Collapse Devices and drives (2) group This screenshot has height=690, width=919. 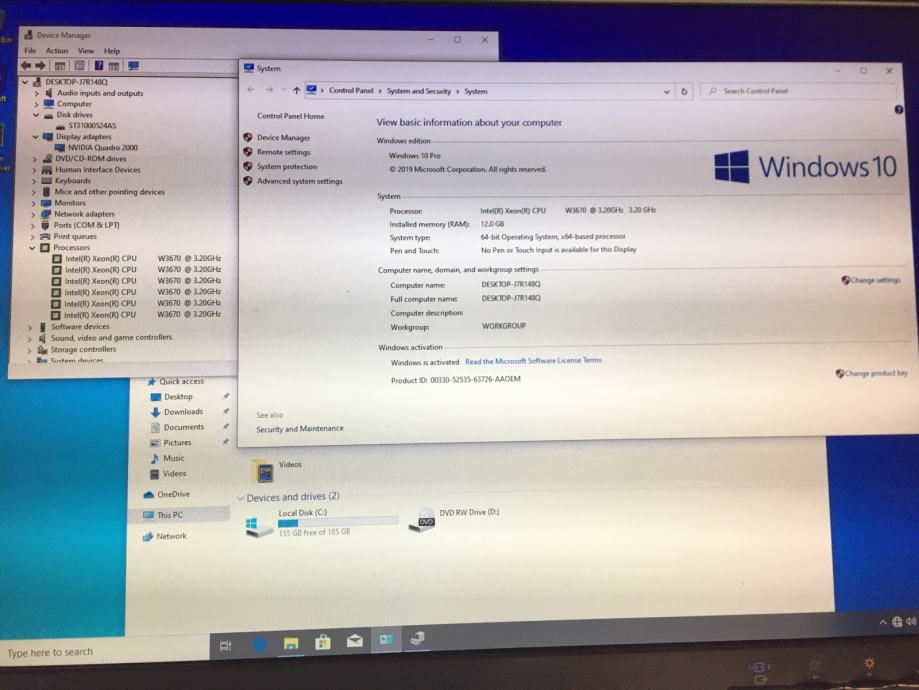pyautogui.click(x=240, y=498)
